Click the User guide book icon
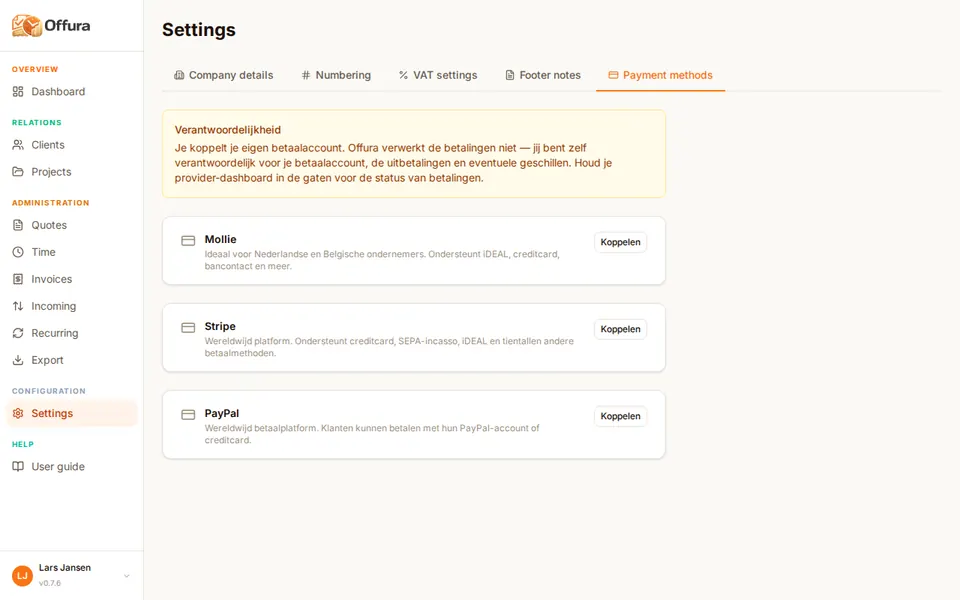The width and height of the screenshot is (960, 600). click(18, 466)
